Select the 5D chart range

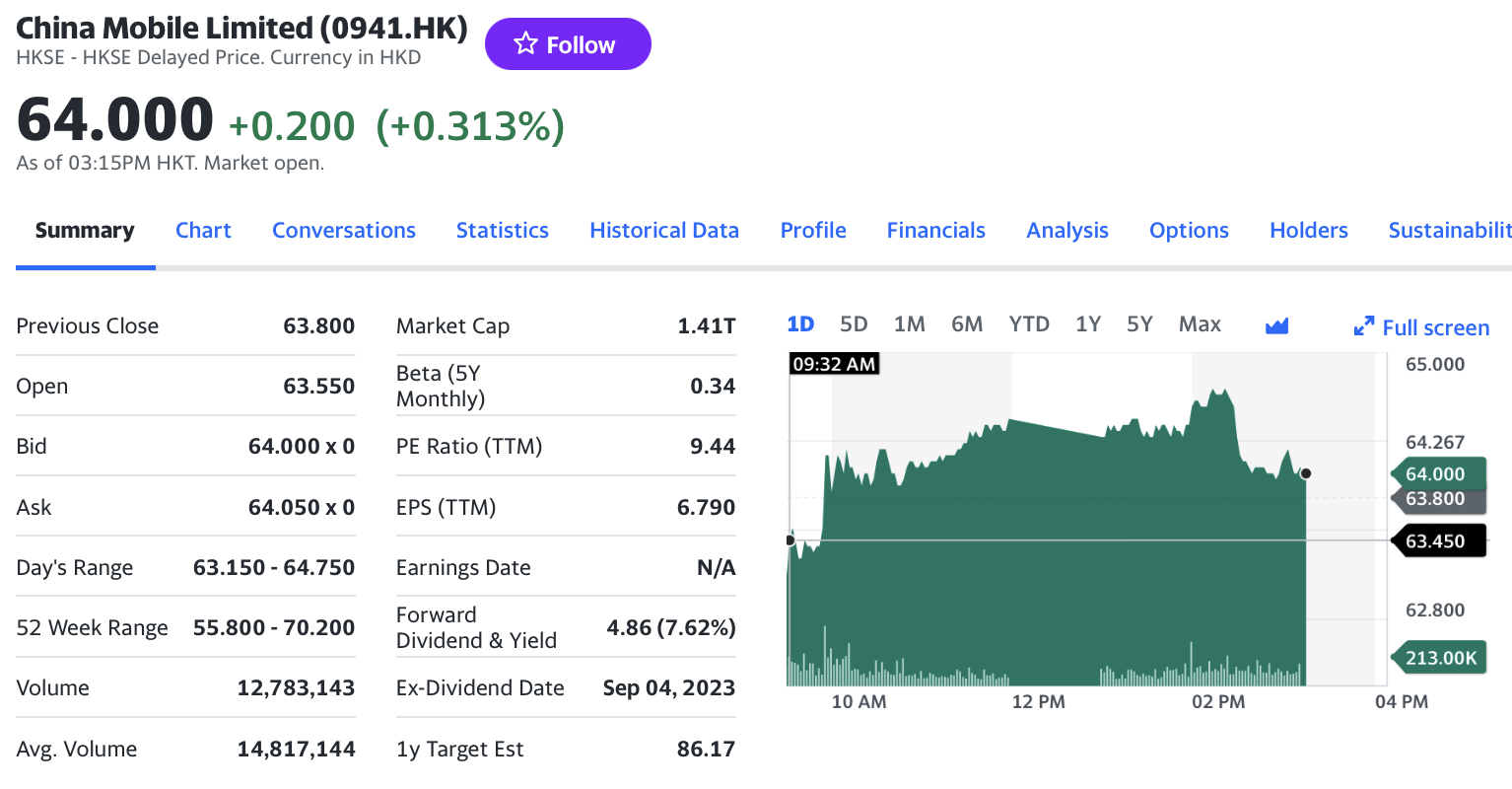(x=854, y=324)
